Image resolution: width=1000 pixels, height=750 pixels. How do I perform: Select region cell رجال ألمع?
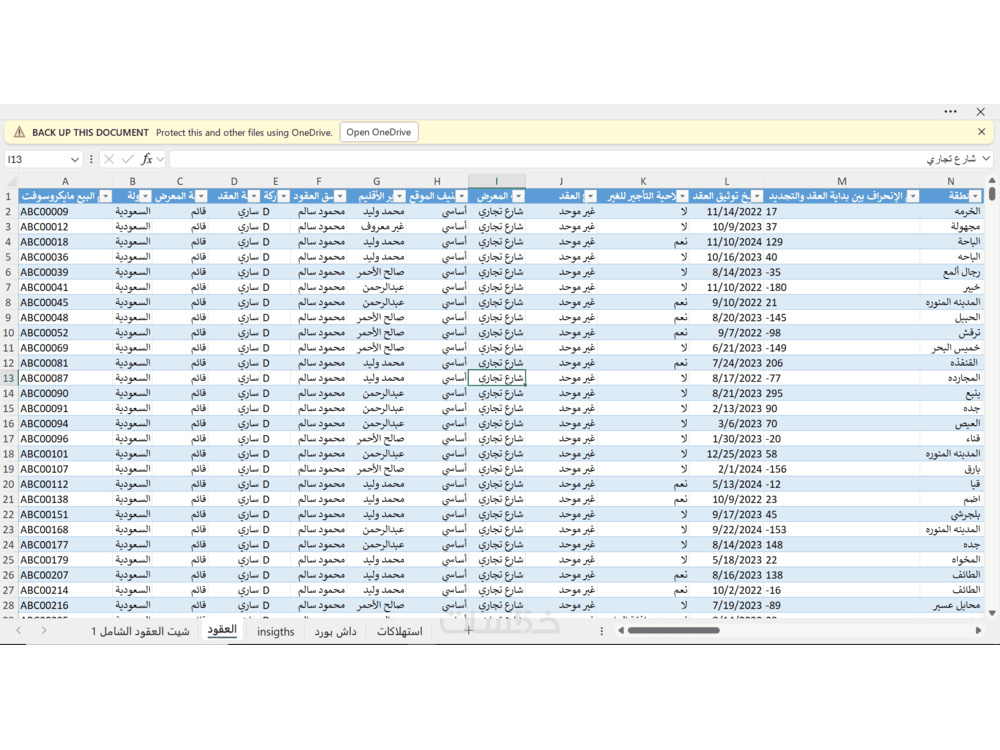[952, 272]
